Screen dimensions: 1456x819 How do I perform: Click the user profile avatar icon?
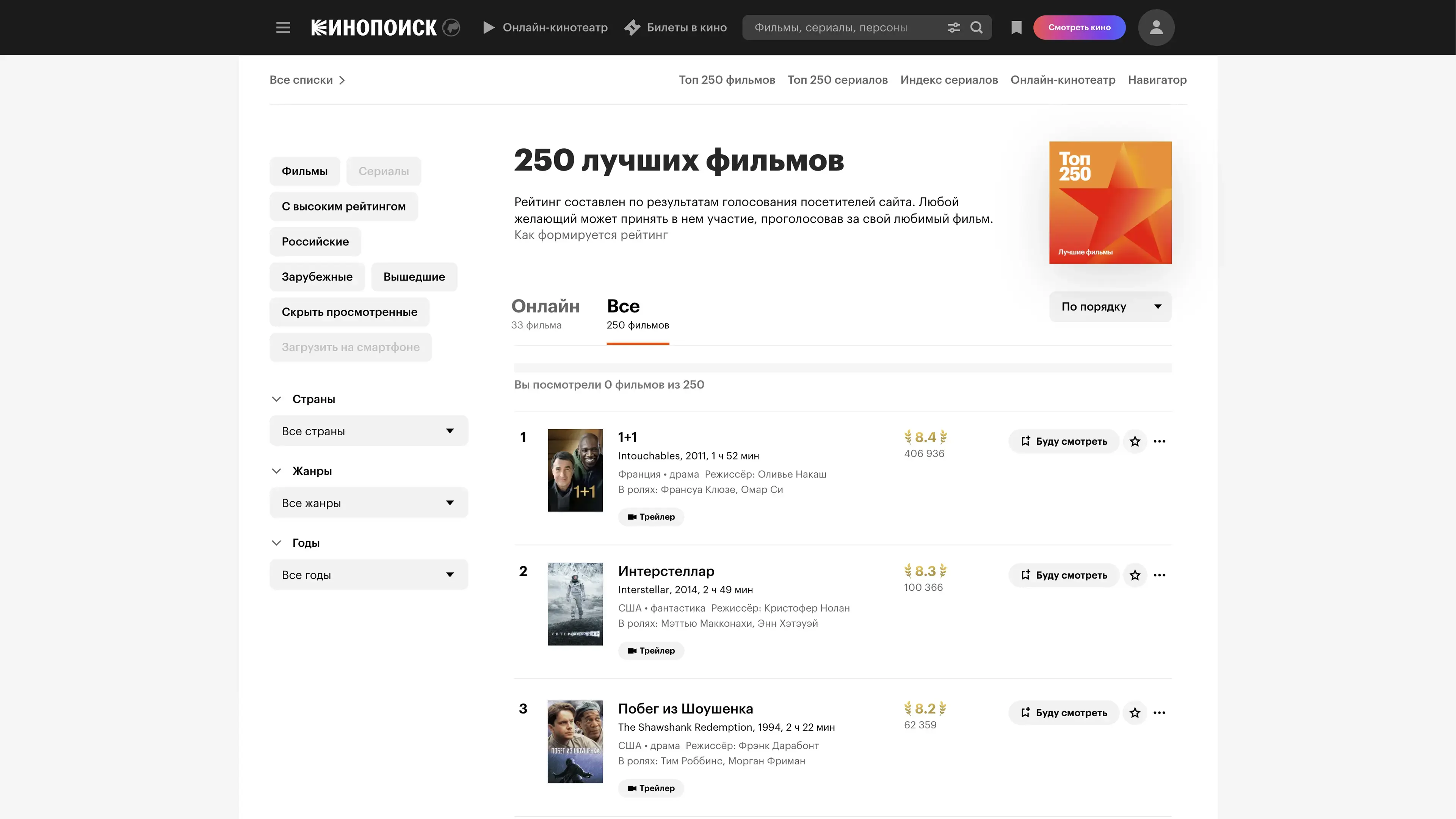click(x=1156, y=28)
